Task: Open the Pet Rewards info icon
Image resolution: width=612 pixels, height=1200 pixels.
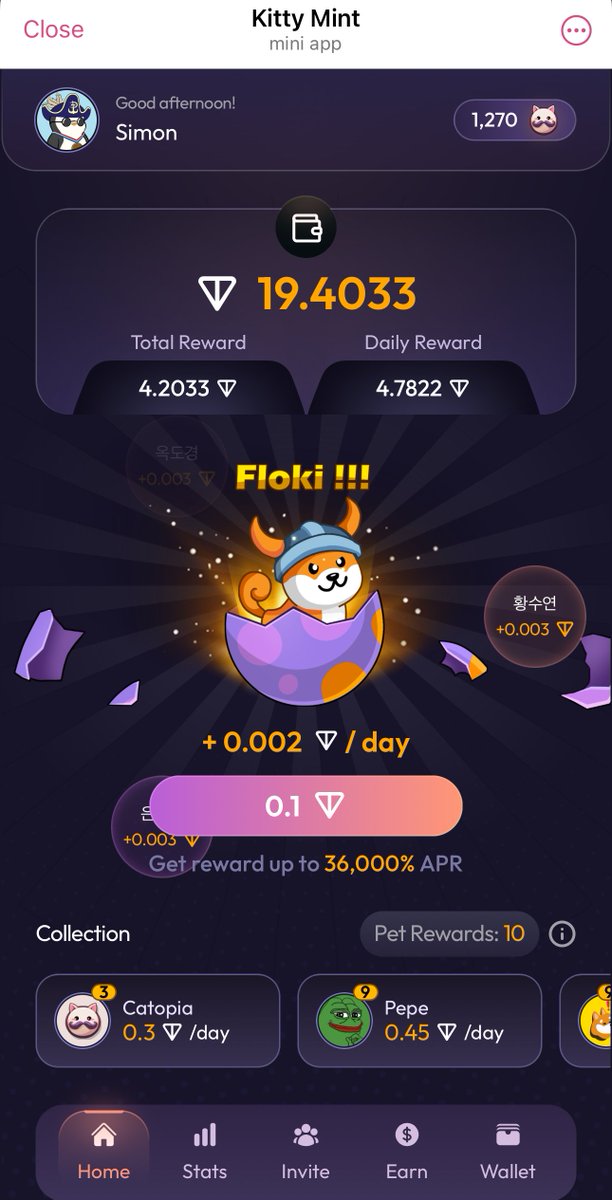Action: tap(562, 934)
